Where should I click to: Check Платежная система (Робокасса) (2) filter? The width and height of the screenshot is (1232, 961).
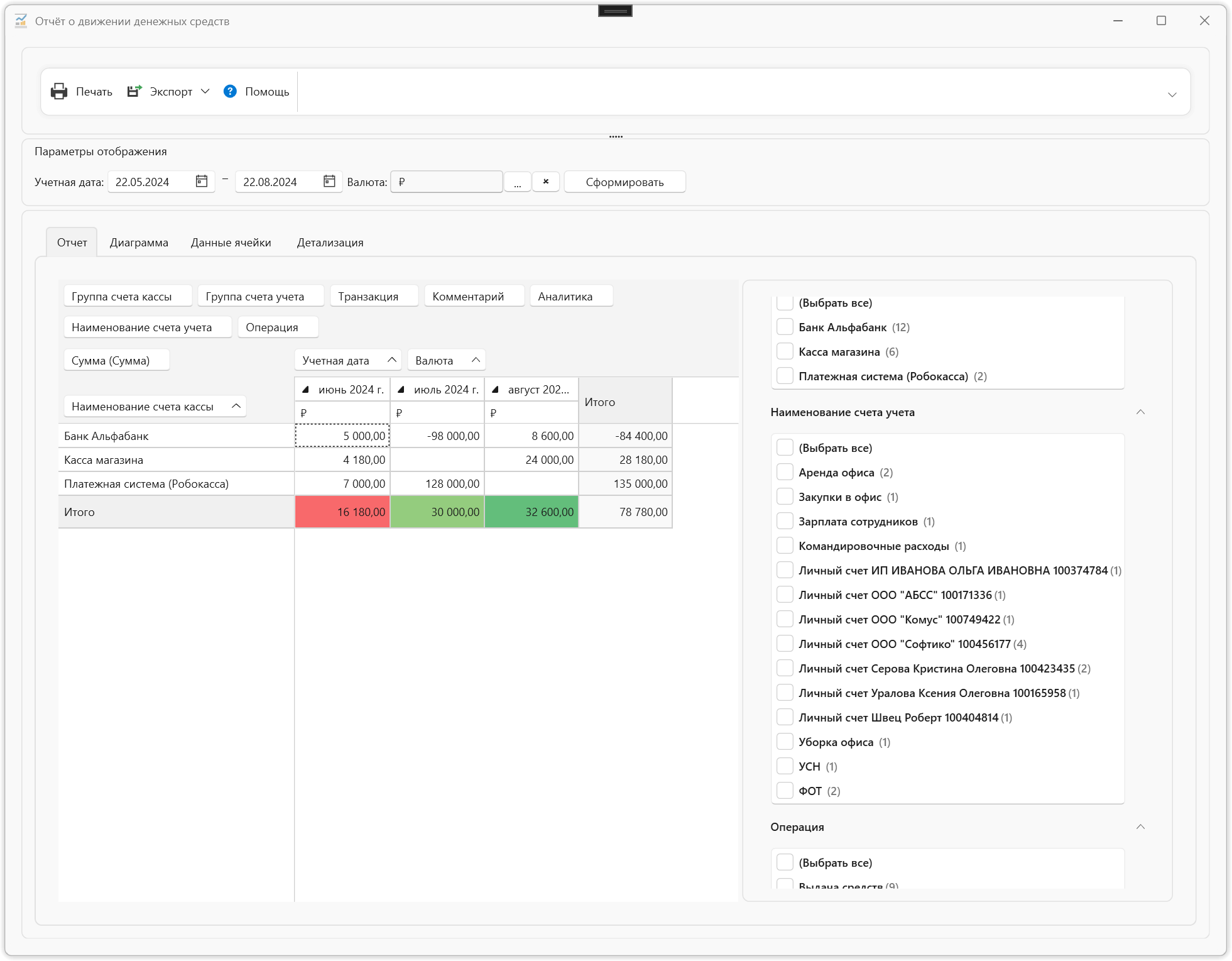(785, 376)
